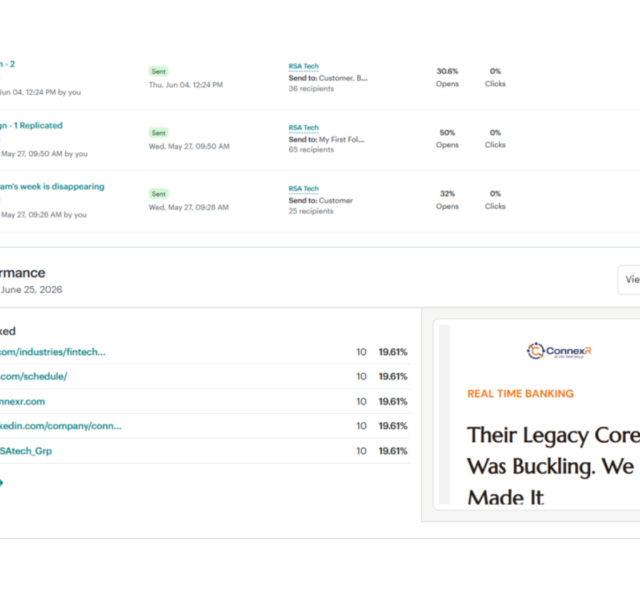Open RSA Tech link in 65 recipients row
This screenshot has height=600, width=640.
(x=303, y=127)
